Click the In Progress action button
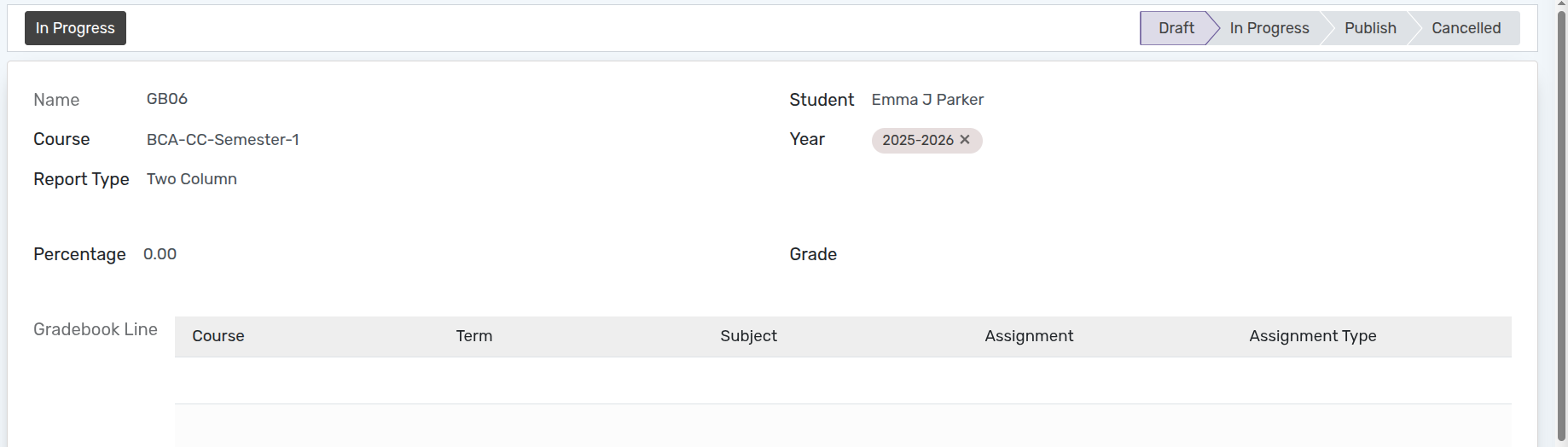This screenshot has height=447, width=1568. point(75,28)
